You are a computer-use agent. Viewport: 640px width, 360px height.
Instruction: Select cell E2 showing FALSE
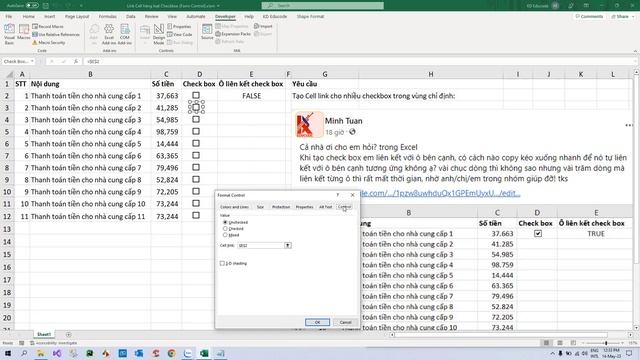251,96
